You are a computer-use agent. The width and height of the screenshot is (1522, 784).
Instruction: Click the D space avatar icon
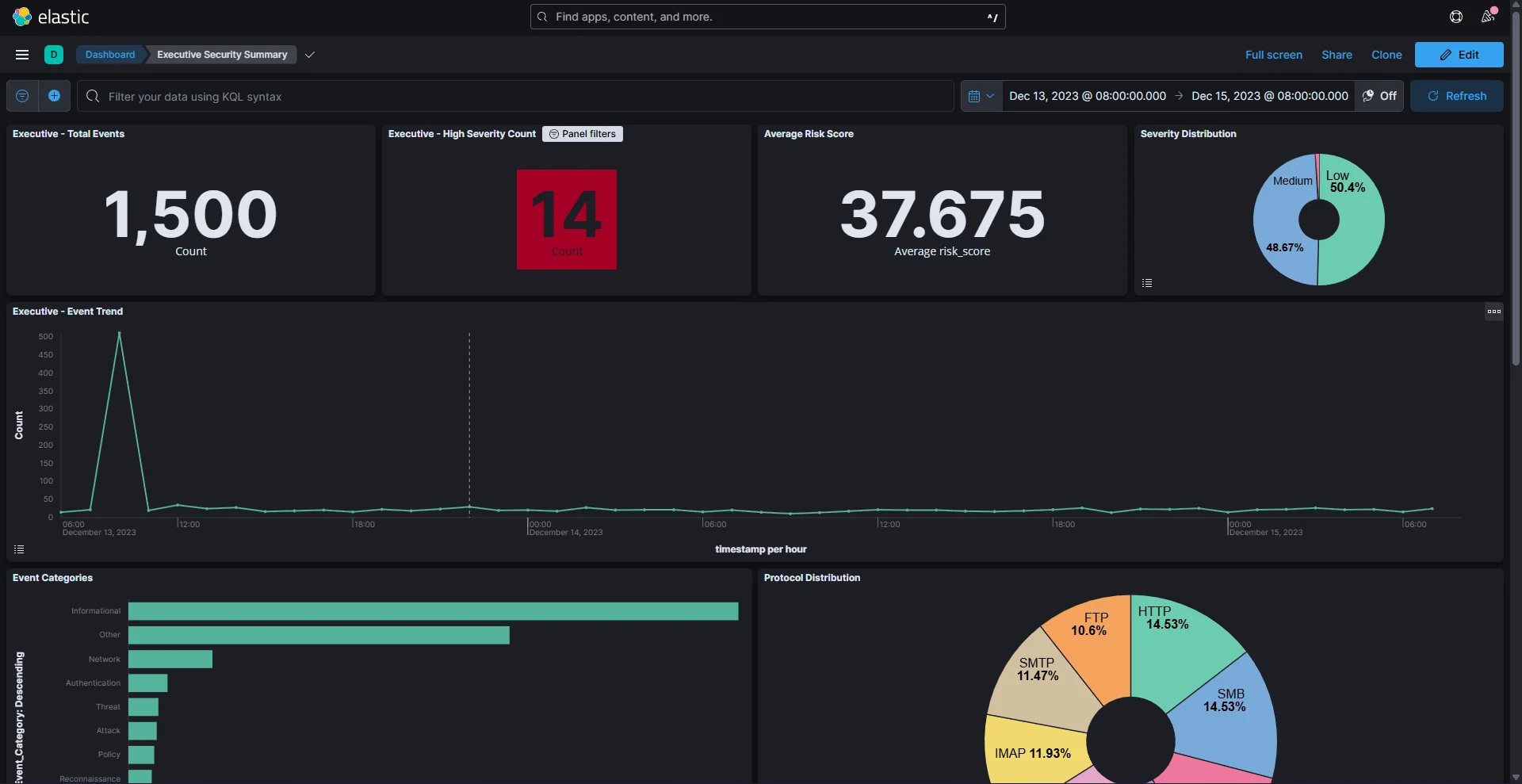pos(54,55)
